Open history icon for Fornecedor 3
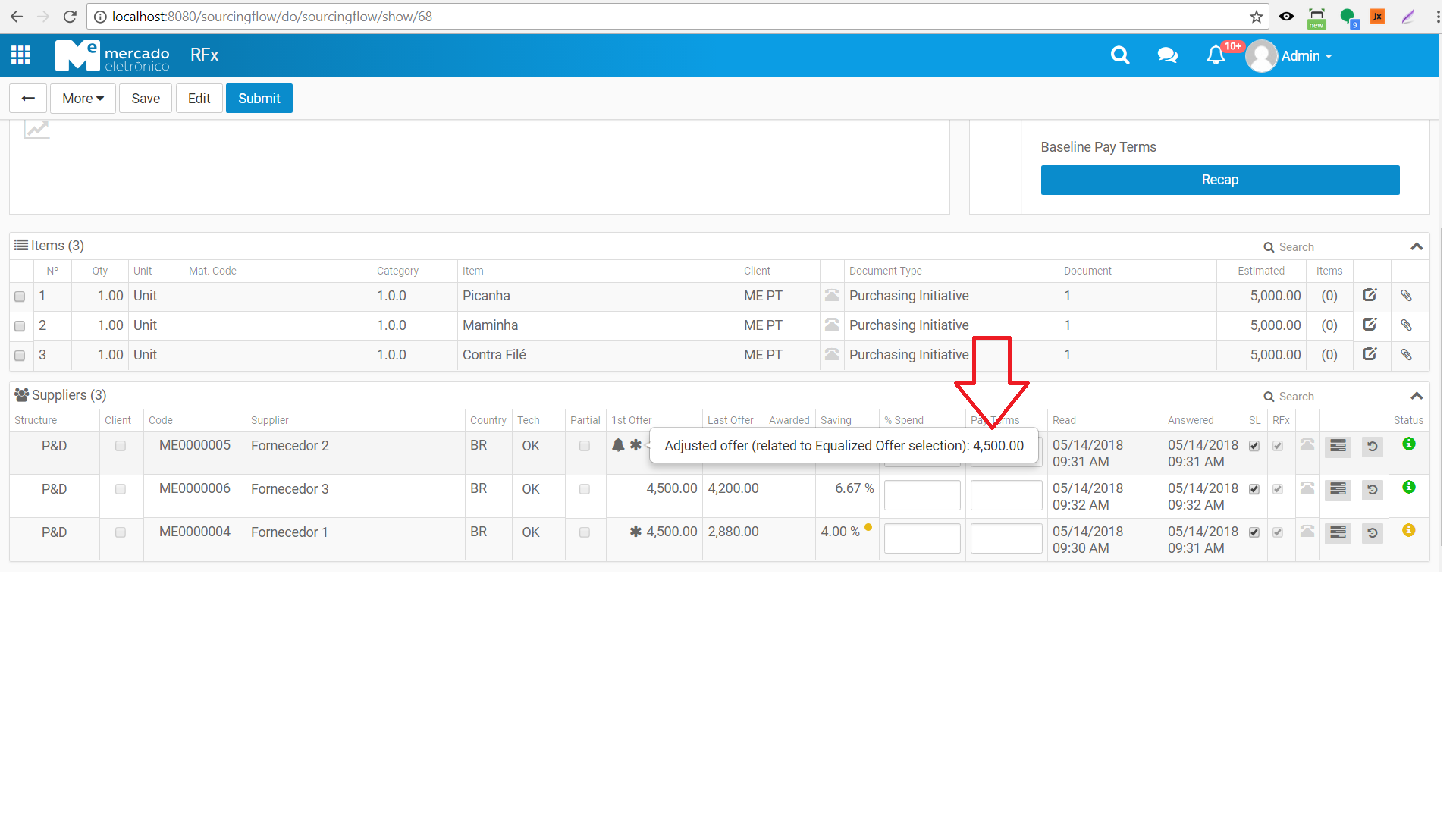The image size is (1456, 819). coord(1372,490)
